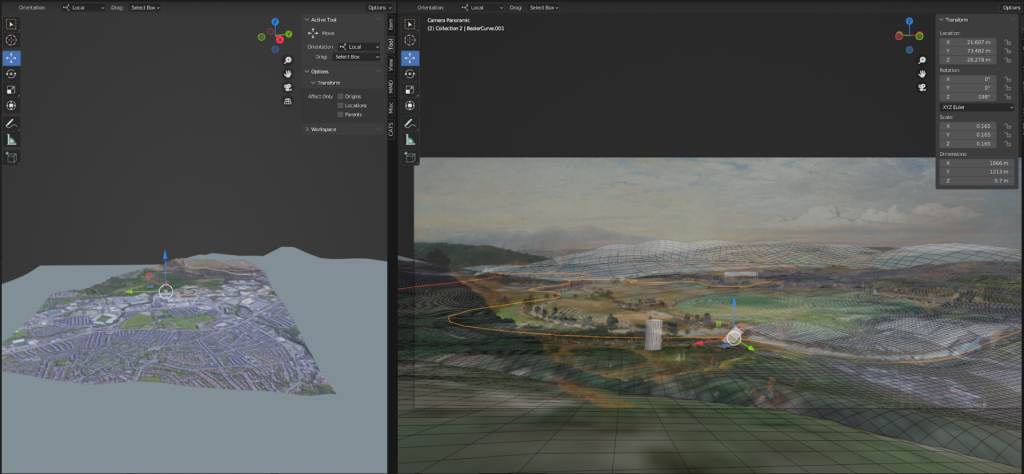This screenshot has width=1024, height=474.
Task: Switch to the View sidebar tab
Action: (x=391, y=64)
